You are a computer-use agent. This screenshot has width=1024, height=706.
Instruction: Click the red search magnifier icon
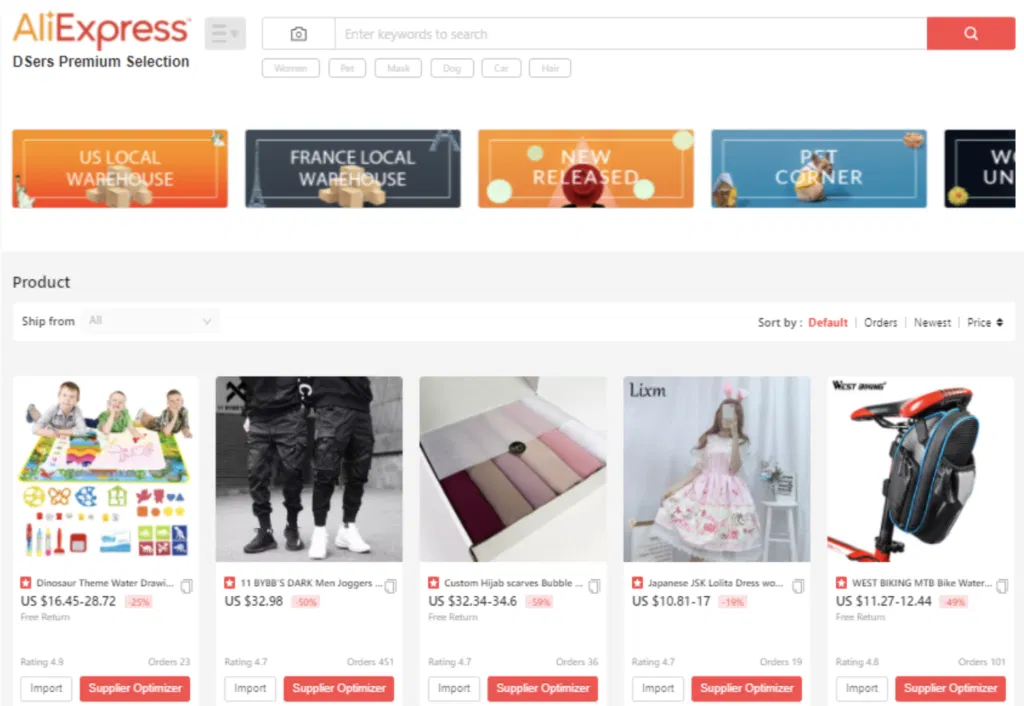coord(969,33)
